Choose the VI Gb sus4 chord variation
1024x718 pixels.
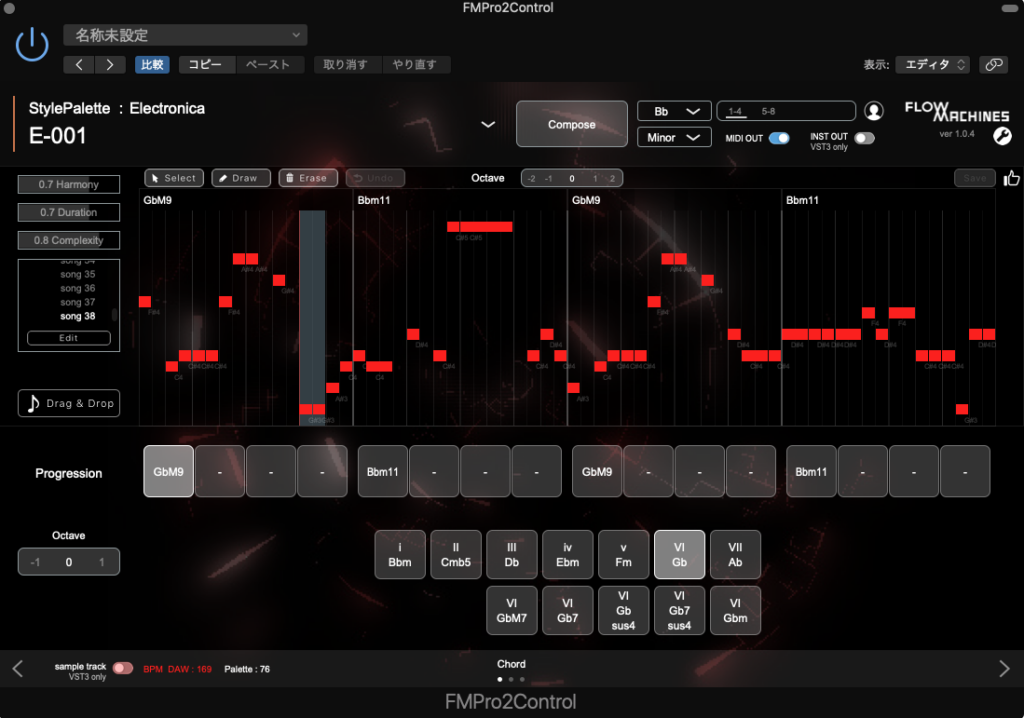[624, 610]
